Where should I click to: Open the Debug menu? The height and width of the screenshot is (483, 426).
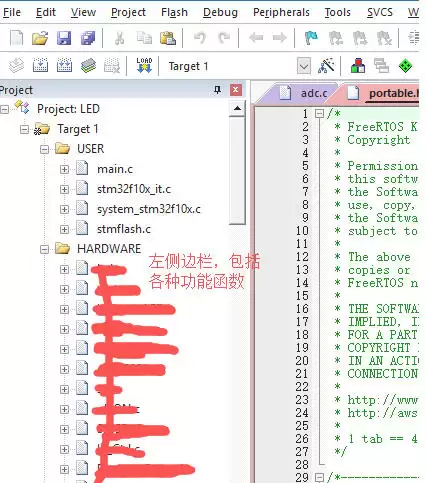(x=220, y=12)
